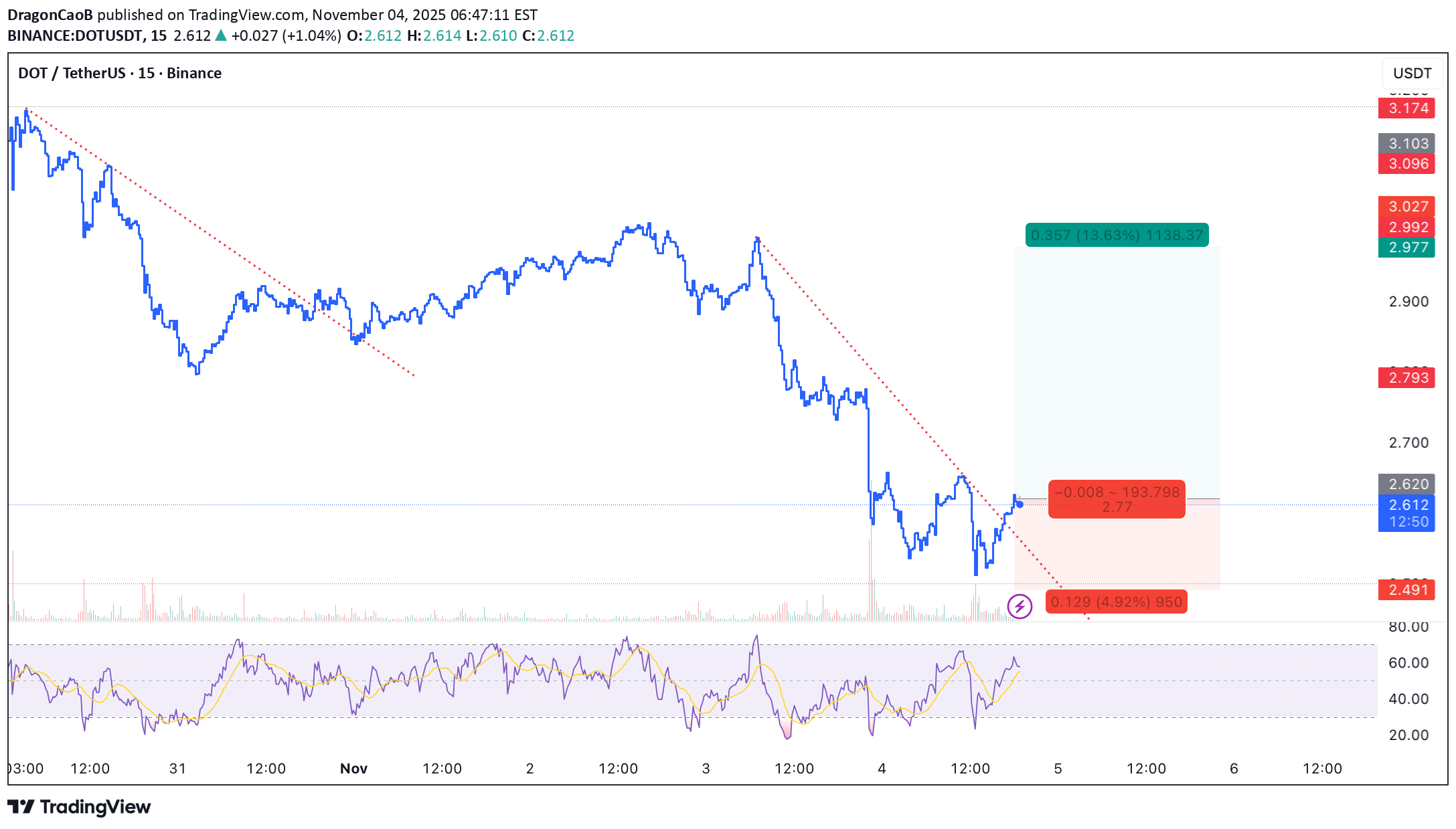Click the red stop label 0.129 (4.92%)
Image resolution: width=1456 pixels, height=829 pixels.
1116,602
